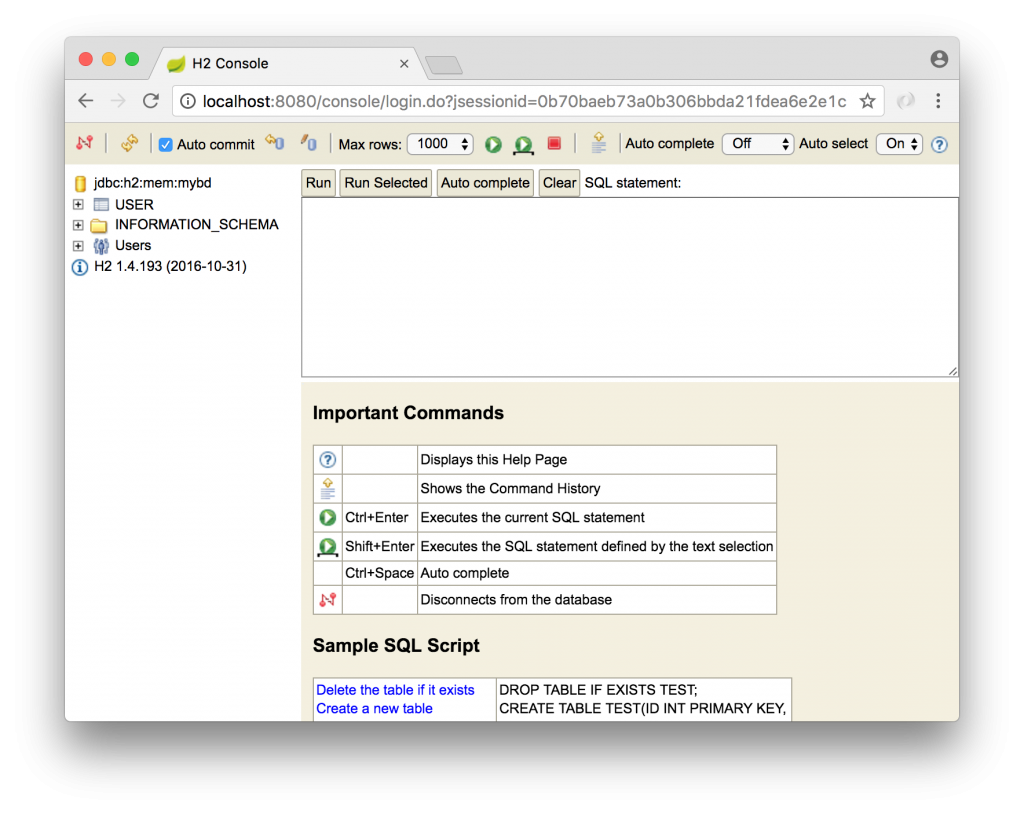Click command history icon in commands table
1024x814 pixels.
tap(327, 489)
